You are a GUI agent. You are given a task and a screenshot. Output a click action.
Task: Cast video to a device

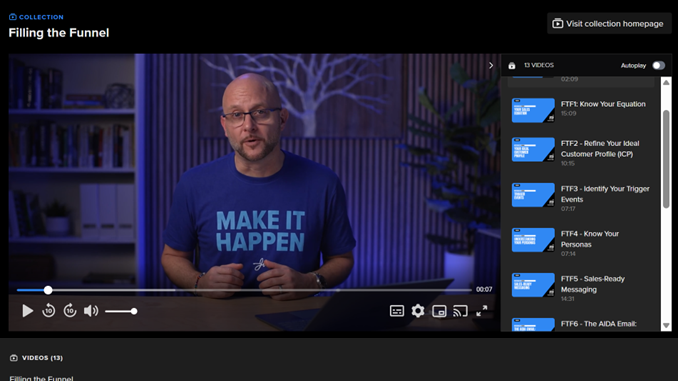460,311
